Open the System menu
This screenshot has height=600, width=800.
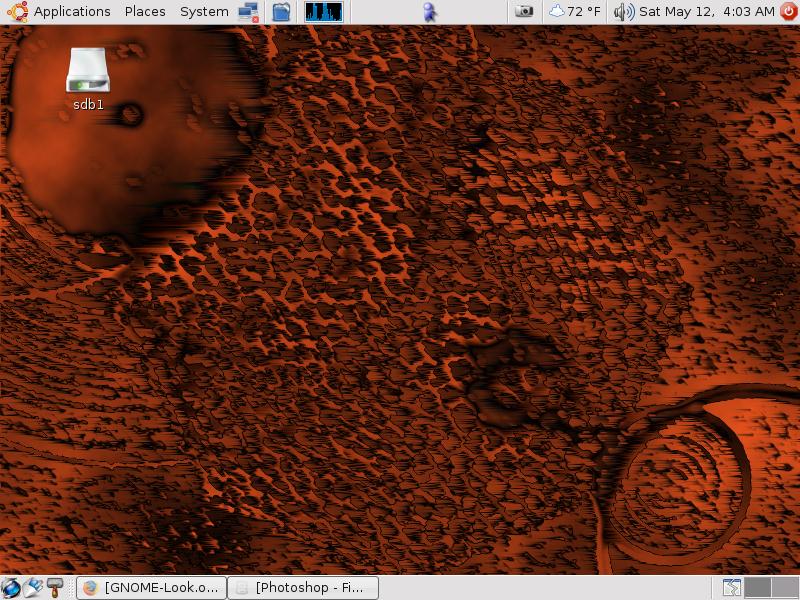[204, 11]
